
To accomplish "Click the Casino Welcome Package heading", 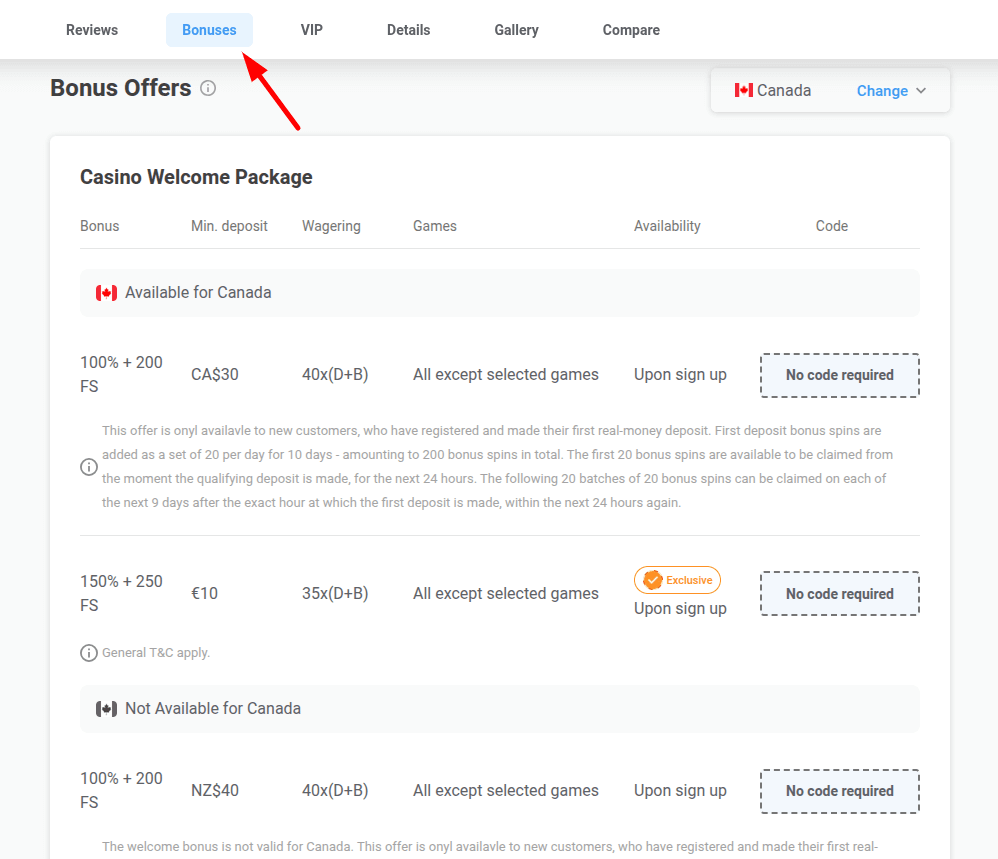I will tap(196, 177).
